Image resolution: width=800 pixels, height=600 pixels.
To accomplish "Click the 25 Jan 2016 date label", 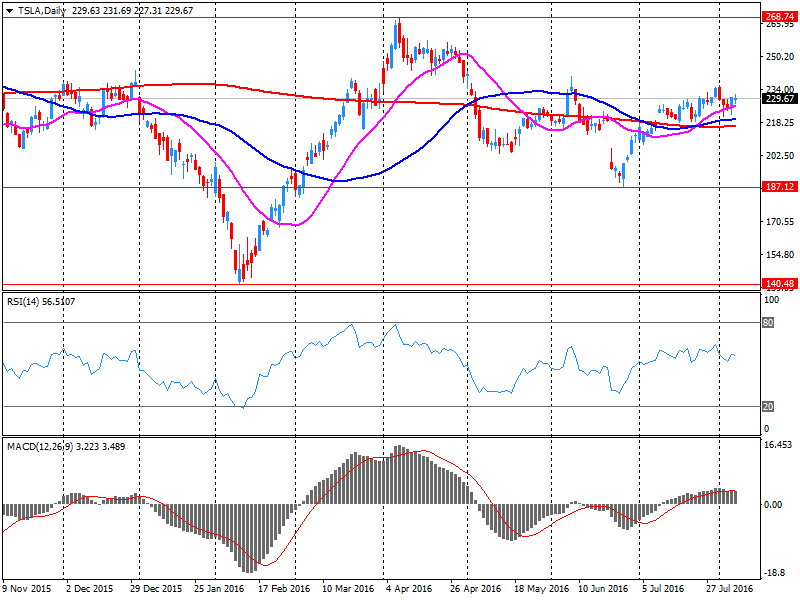I will click(x=219, y=588).
